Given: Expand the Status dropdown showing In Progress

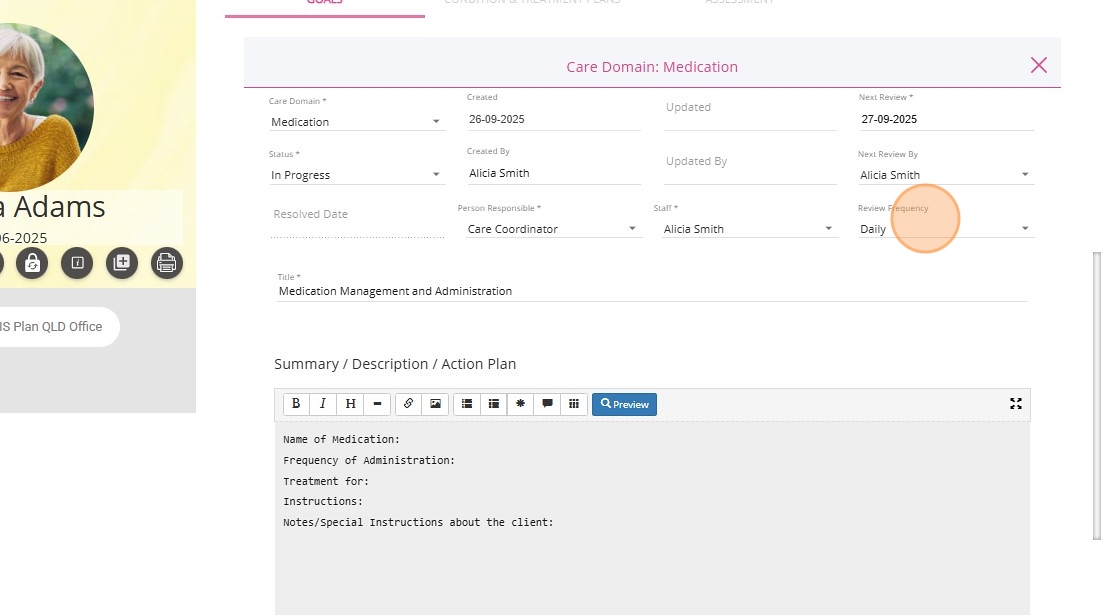Looking at the screenshot, I should [x=355, y=175].
